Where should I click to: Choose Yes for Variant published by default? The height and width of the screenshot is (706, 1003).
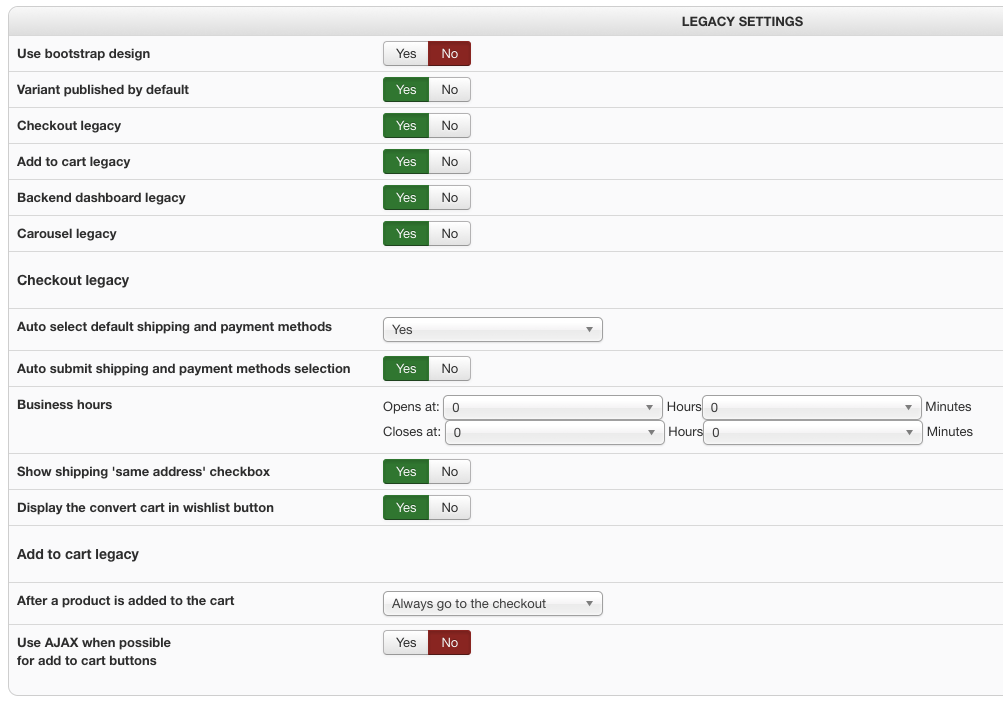tap(406, 90)
